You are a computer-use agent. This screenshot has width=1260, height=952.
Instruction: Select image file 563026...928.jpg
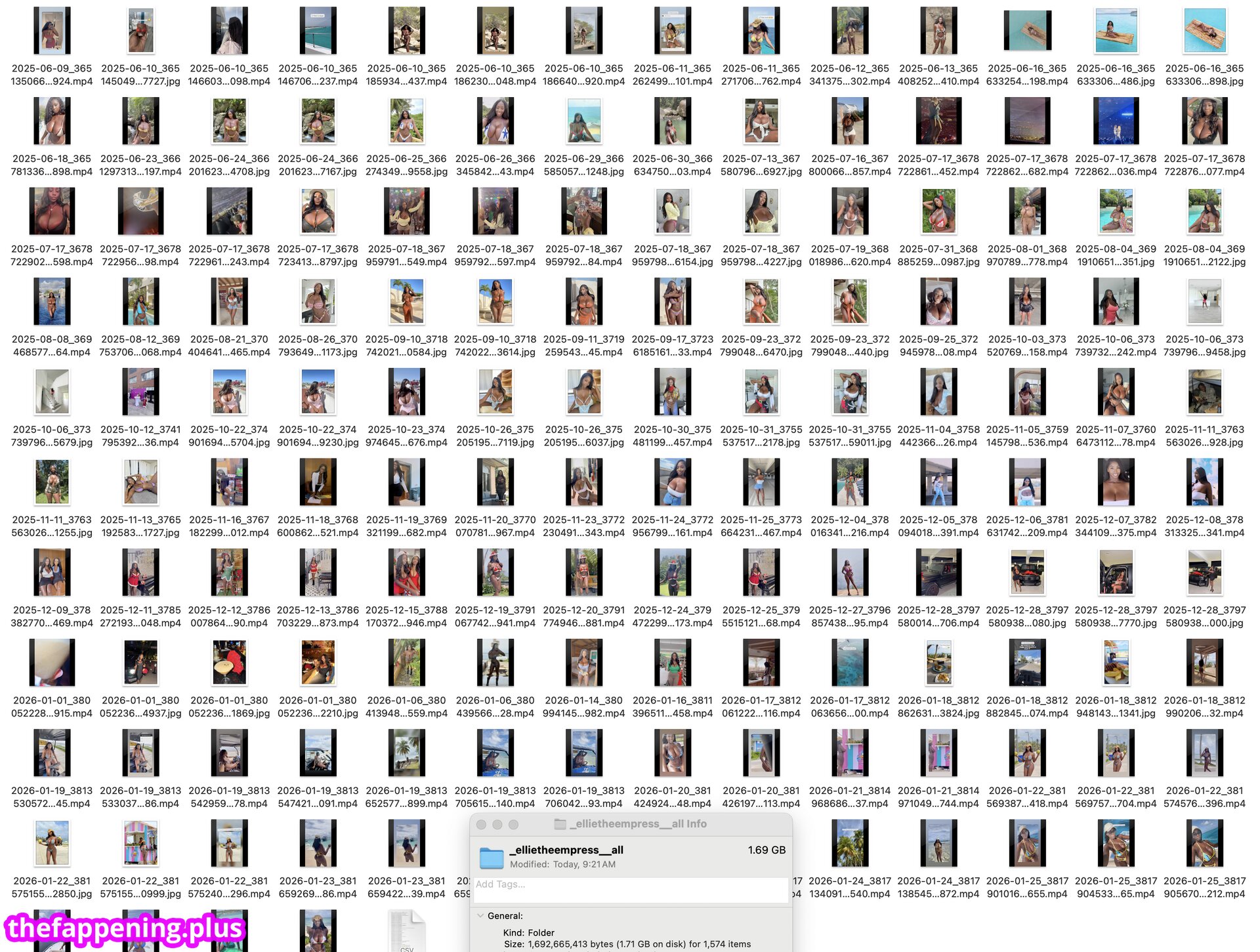[1204, 392]
